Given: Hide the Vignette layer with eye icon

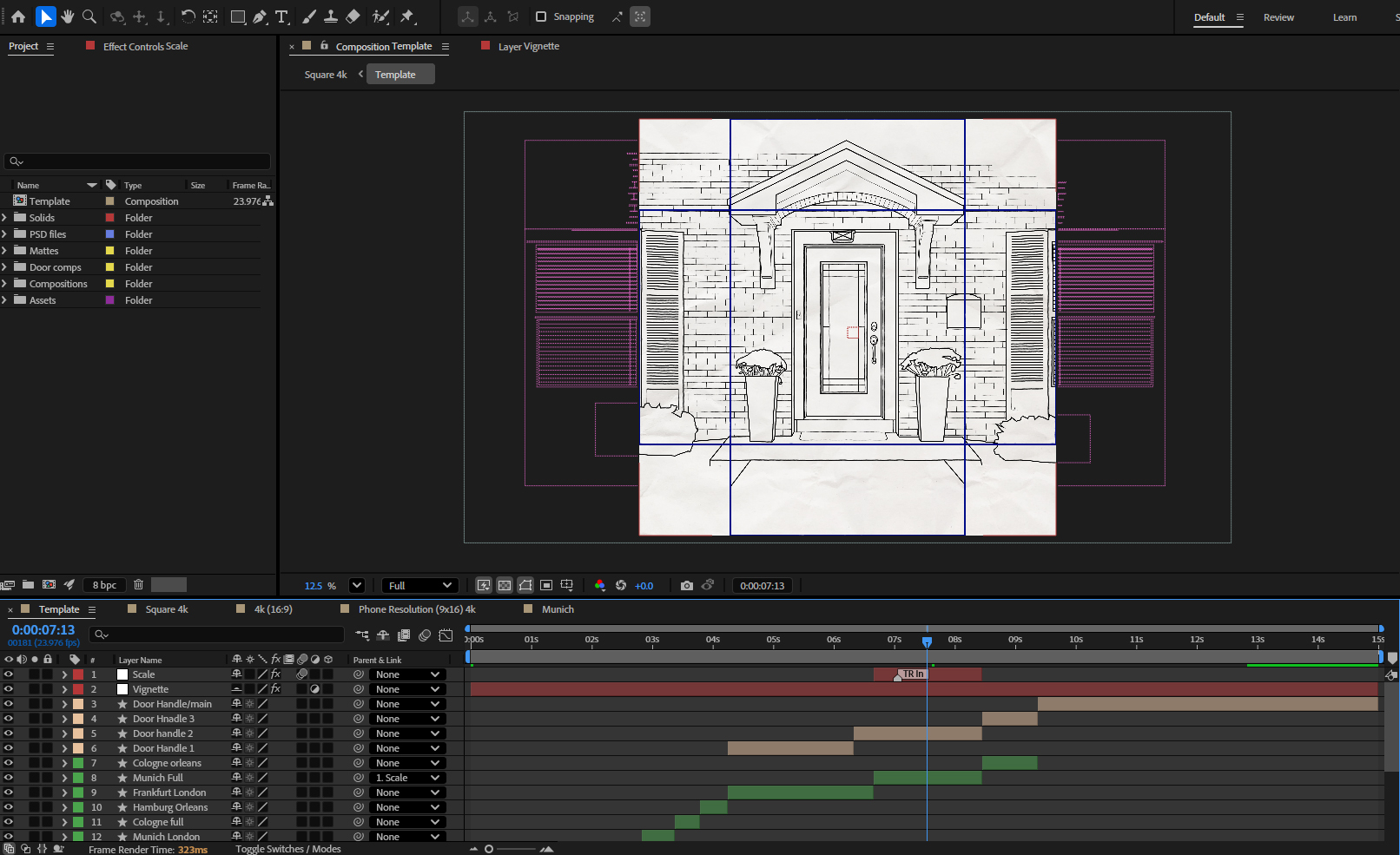Looking at the screenshot, I should point(9,689).
